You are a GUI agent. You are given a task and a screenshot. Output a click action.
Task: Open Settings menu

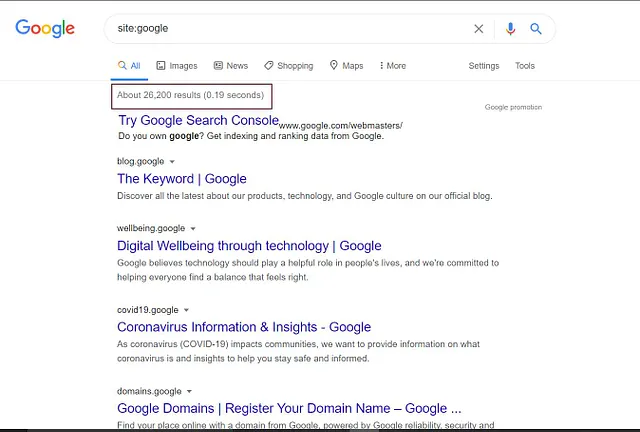[x=484, y=66]
